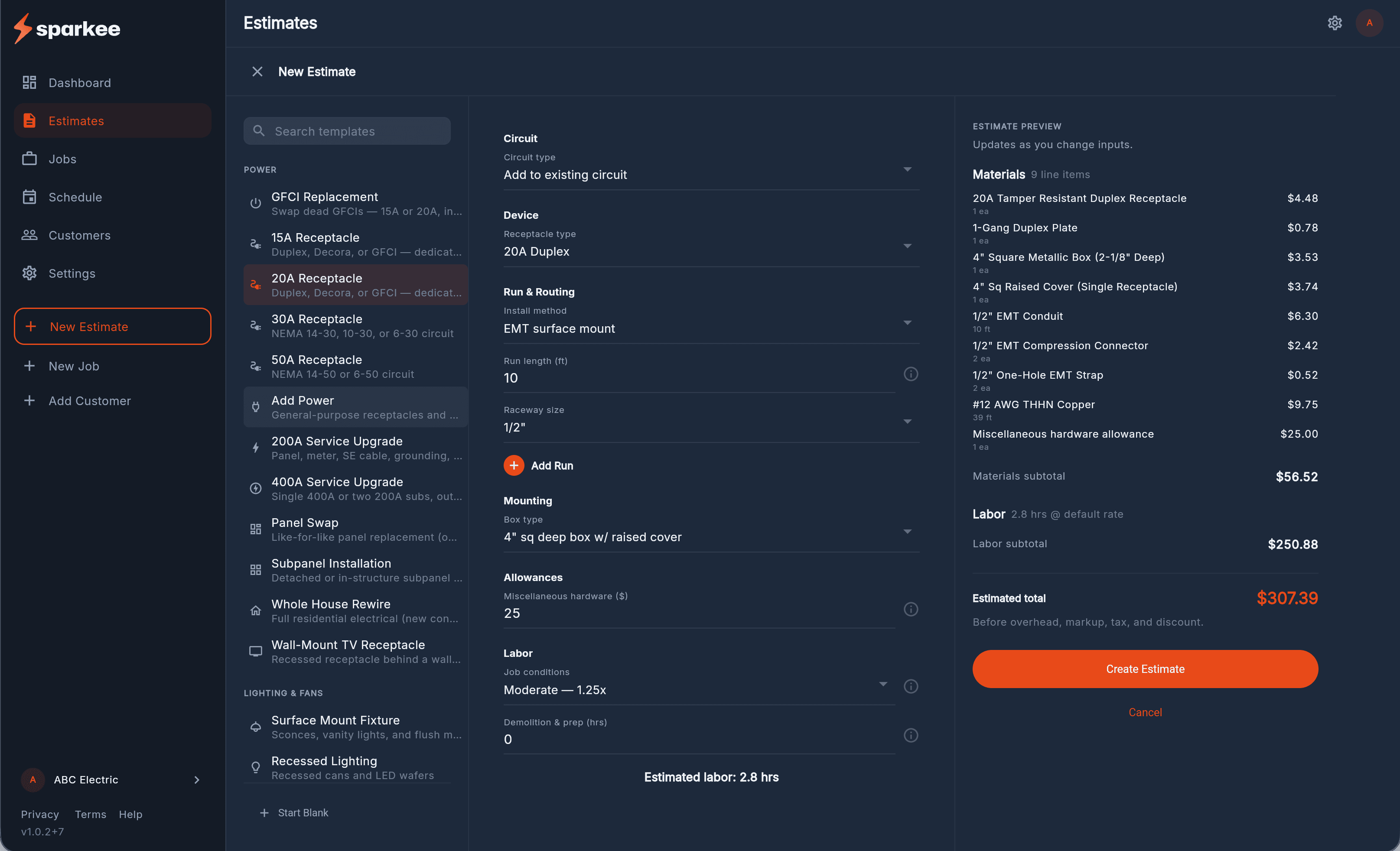Click the Jobs briefcase icon
1400x851 pixels.
pyautogui.click(x=29, y=159)
